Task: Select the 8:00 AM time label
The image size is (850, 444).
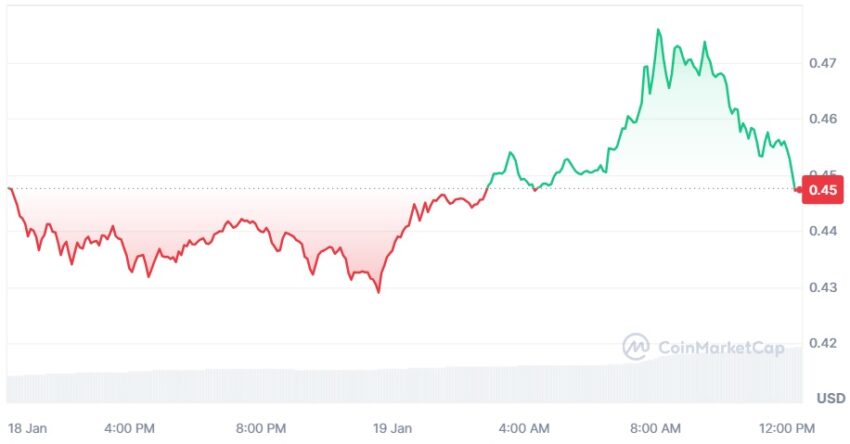Action: coord(655,428)
